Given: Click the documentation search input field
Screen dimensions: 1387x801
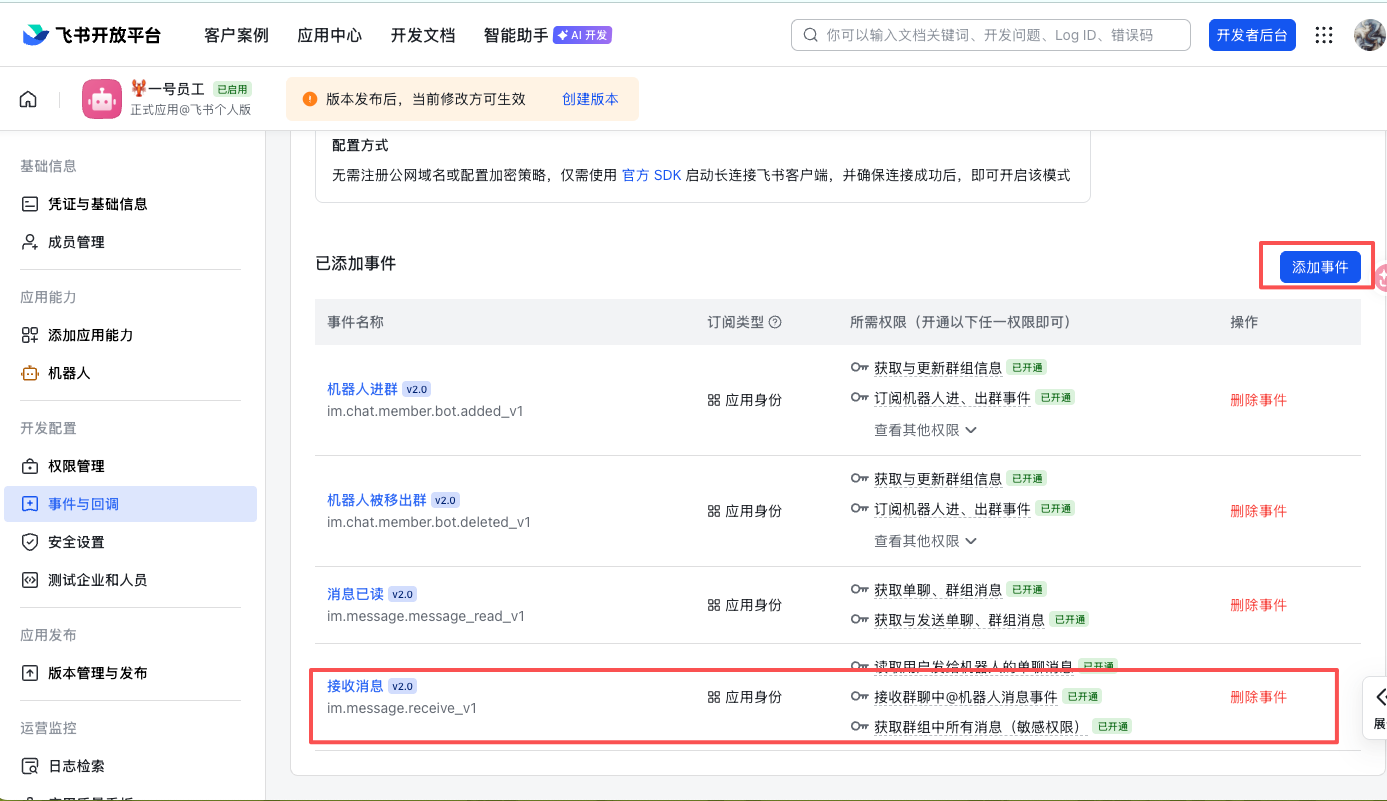Looking at the screenshot, I should pos(990,34).
